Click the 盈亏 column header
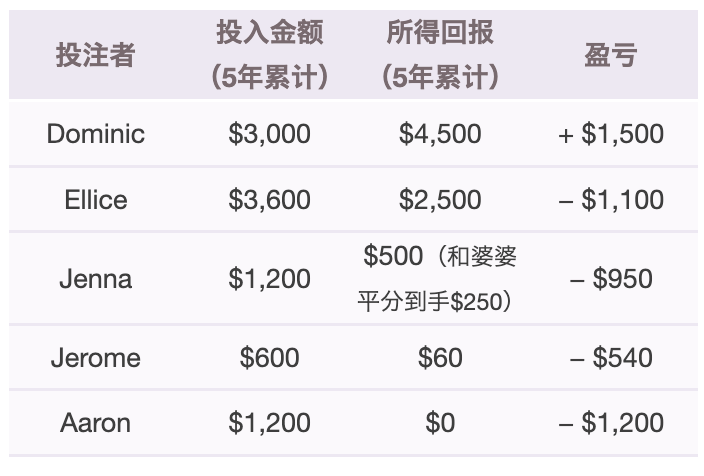 tap(610, 56)
